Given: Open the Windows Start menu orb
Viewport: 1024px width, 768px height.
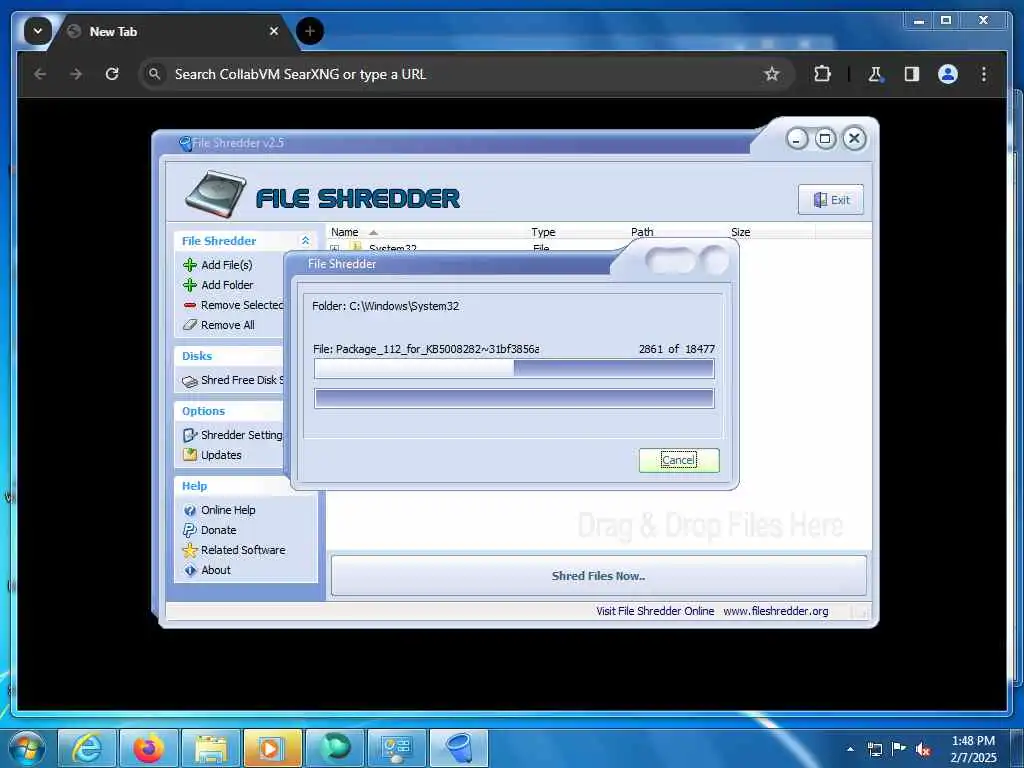Looking at the screenshot, I should click(27, 748).
